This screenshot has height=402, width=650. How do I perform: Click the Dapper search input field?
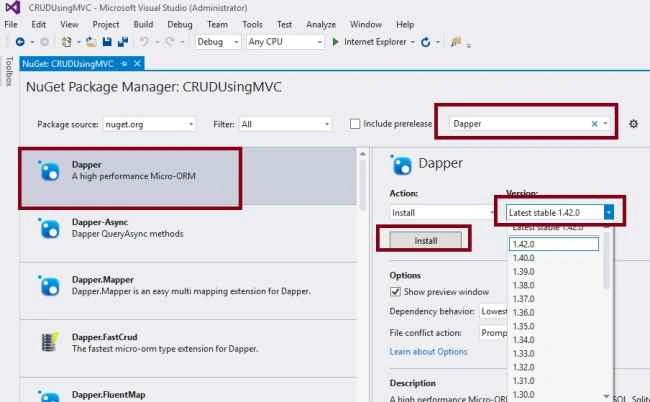click(520, 124)
